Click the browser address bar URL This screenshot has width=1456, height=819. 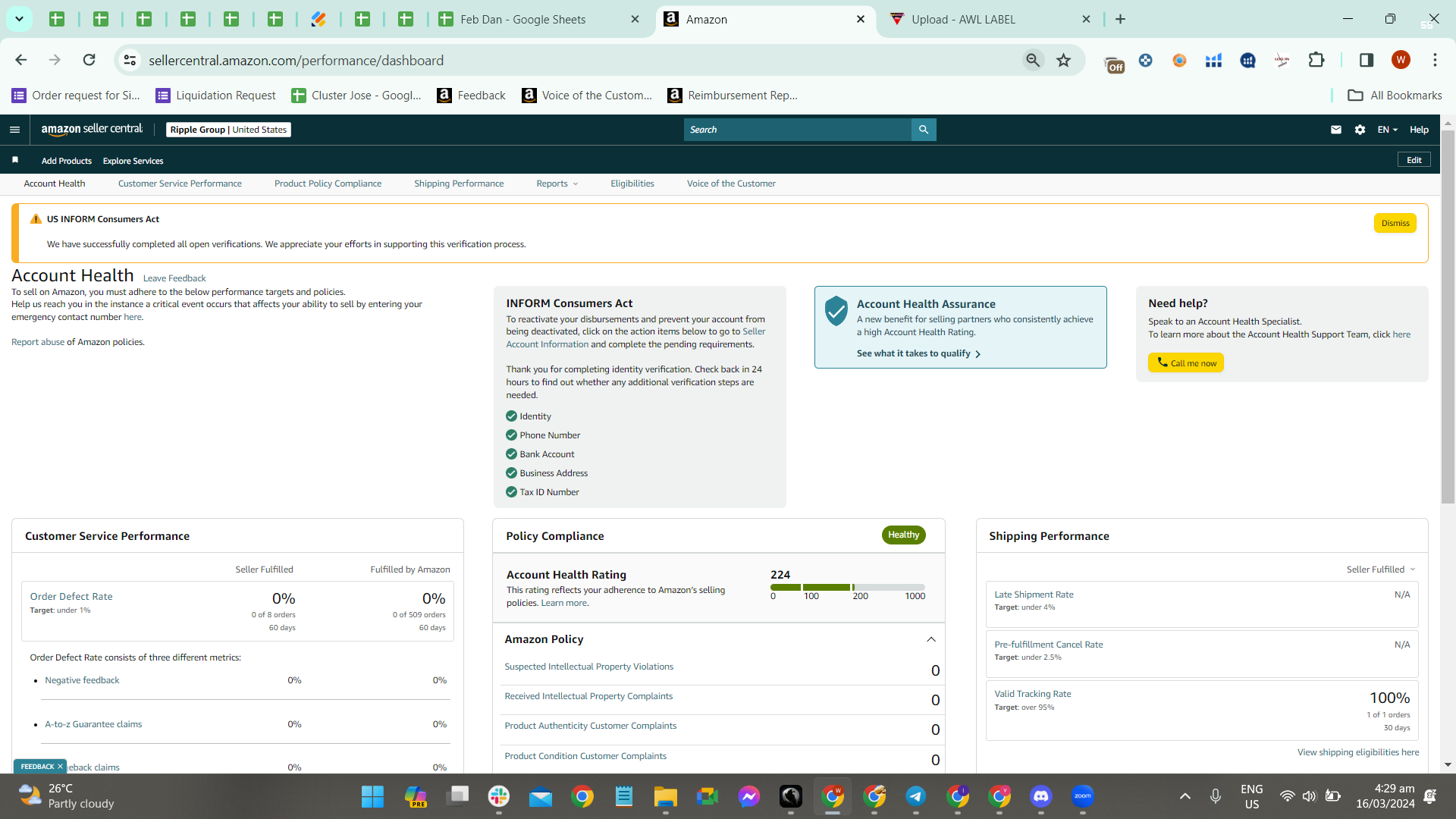click(296, 60)
